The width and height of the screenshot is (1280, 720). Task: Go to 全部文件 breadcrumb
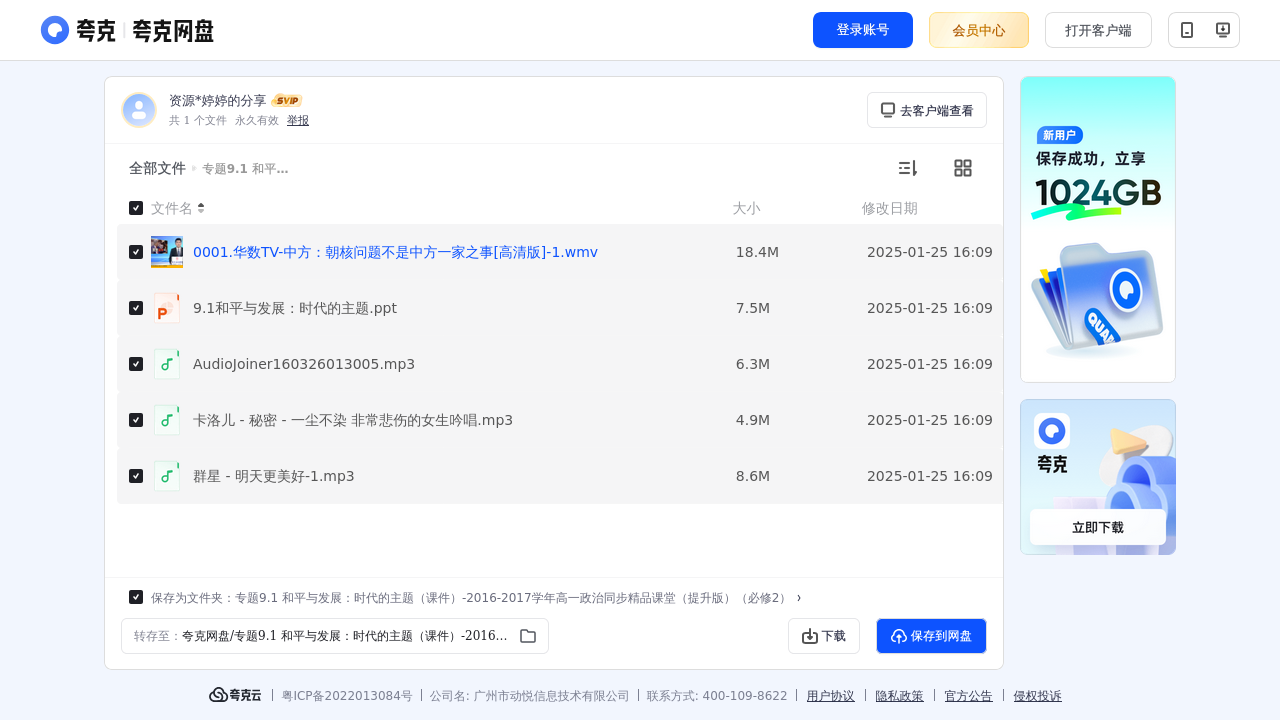[x=157, y=168]
